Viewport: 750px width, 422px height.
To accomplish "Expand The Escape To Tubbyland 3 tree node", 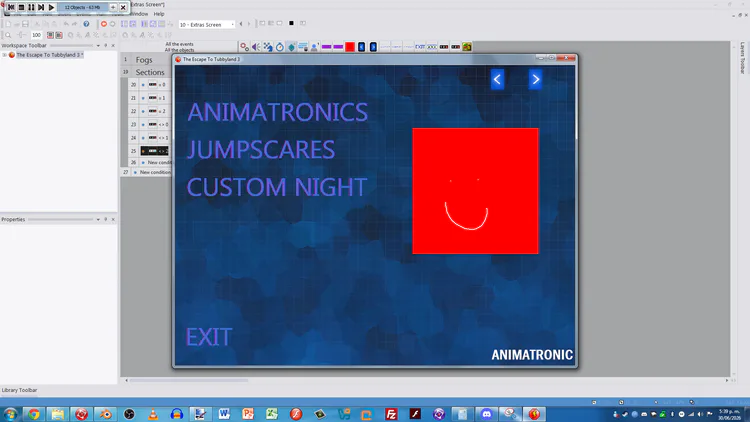I will click(4, 55).
